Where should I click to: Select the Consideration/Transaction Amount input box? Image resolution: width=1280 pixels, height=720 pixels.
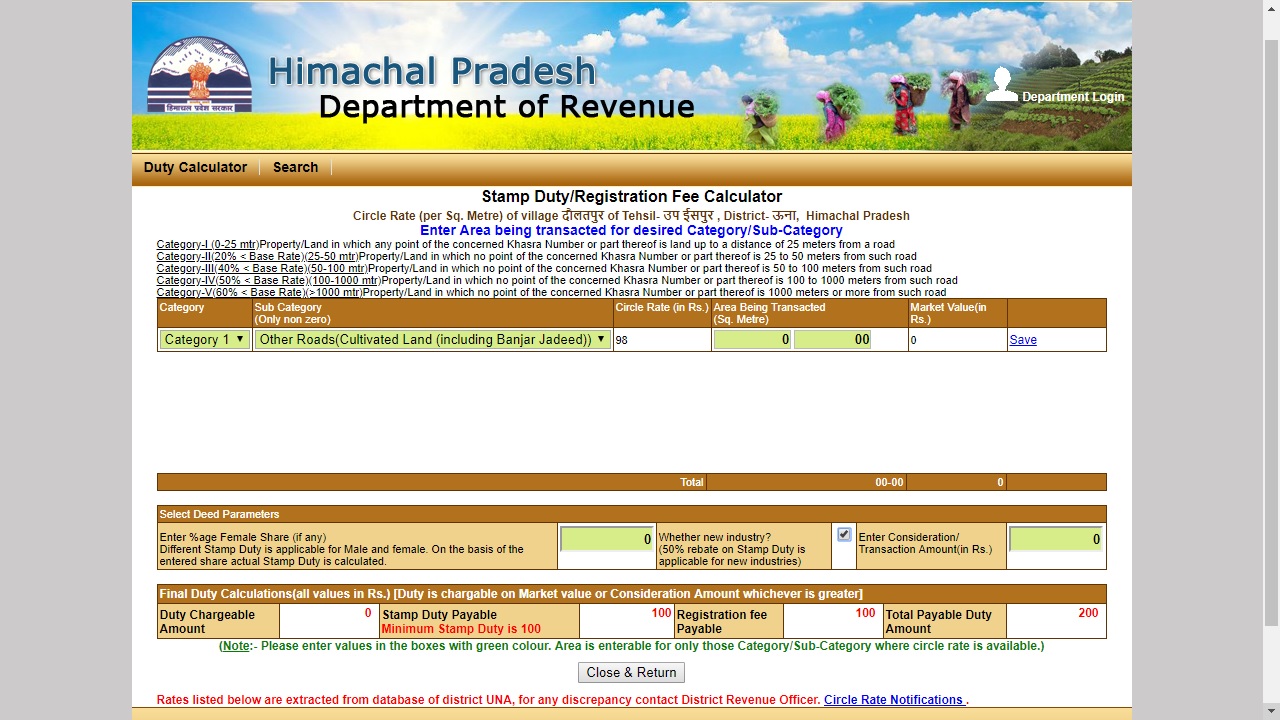[1055, 538]
